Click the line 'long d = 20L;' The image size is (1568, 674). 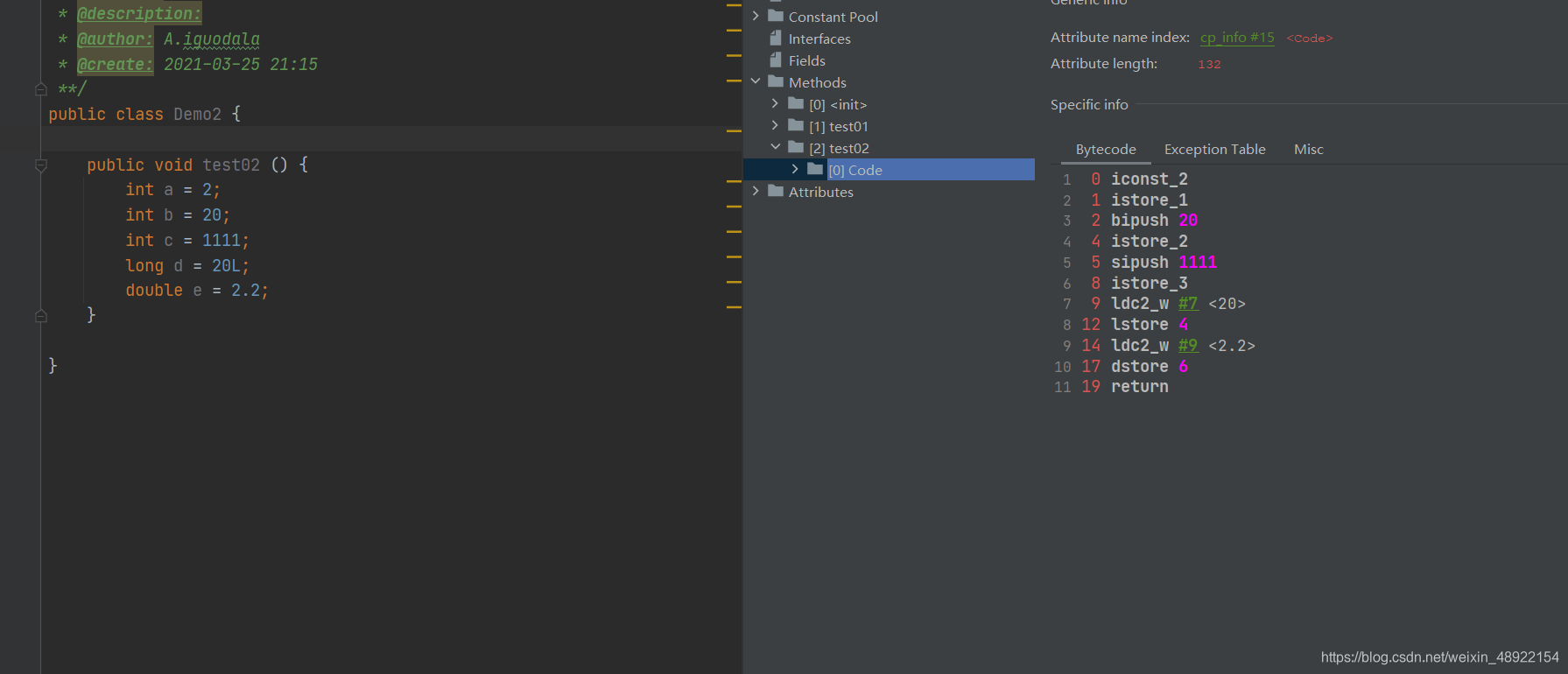[187, 266]
